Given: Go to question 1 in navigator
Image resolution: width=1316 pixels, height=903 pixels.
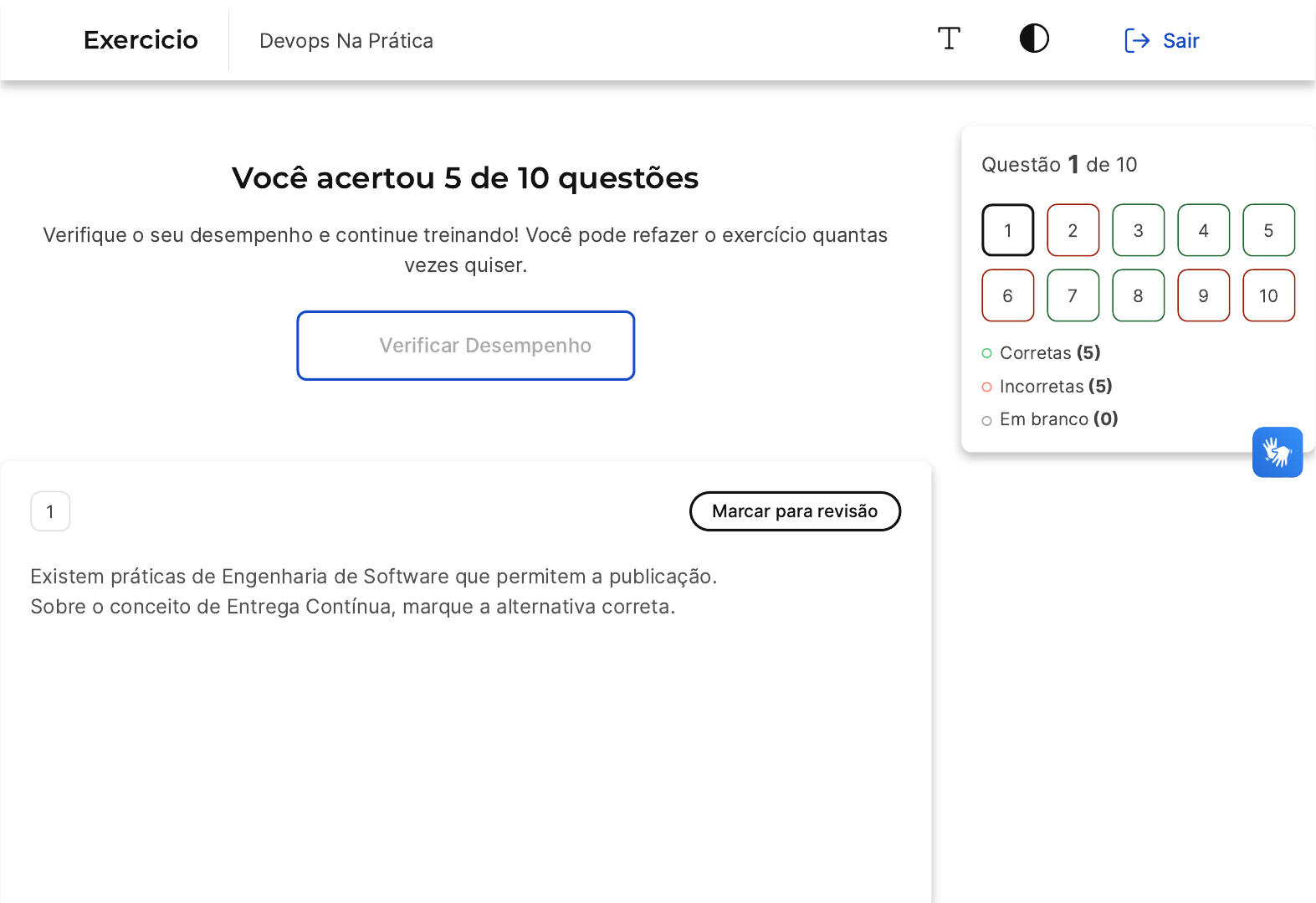Looking at the screenshot, I should click(1007, 230).
